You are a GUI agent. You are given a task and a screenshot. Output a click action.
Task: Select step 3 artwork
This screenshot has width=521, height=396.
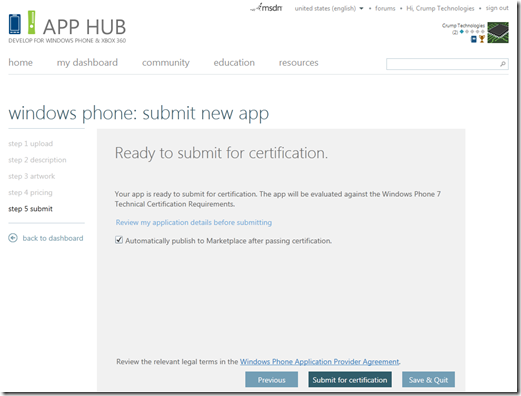[x=32, y=176]
